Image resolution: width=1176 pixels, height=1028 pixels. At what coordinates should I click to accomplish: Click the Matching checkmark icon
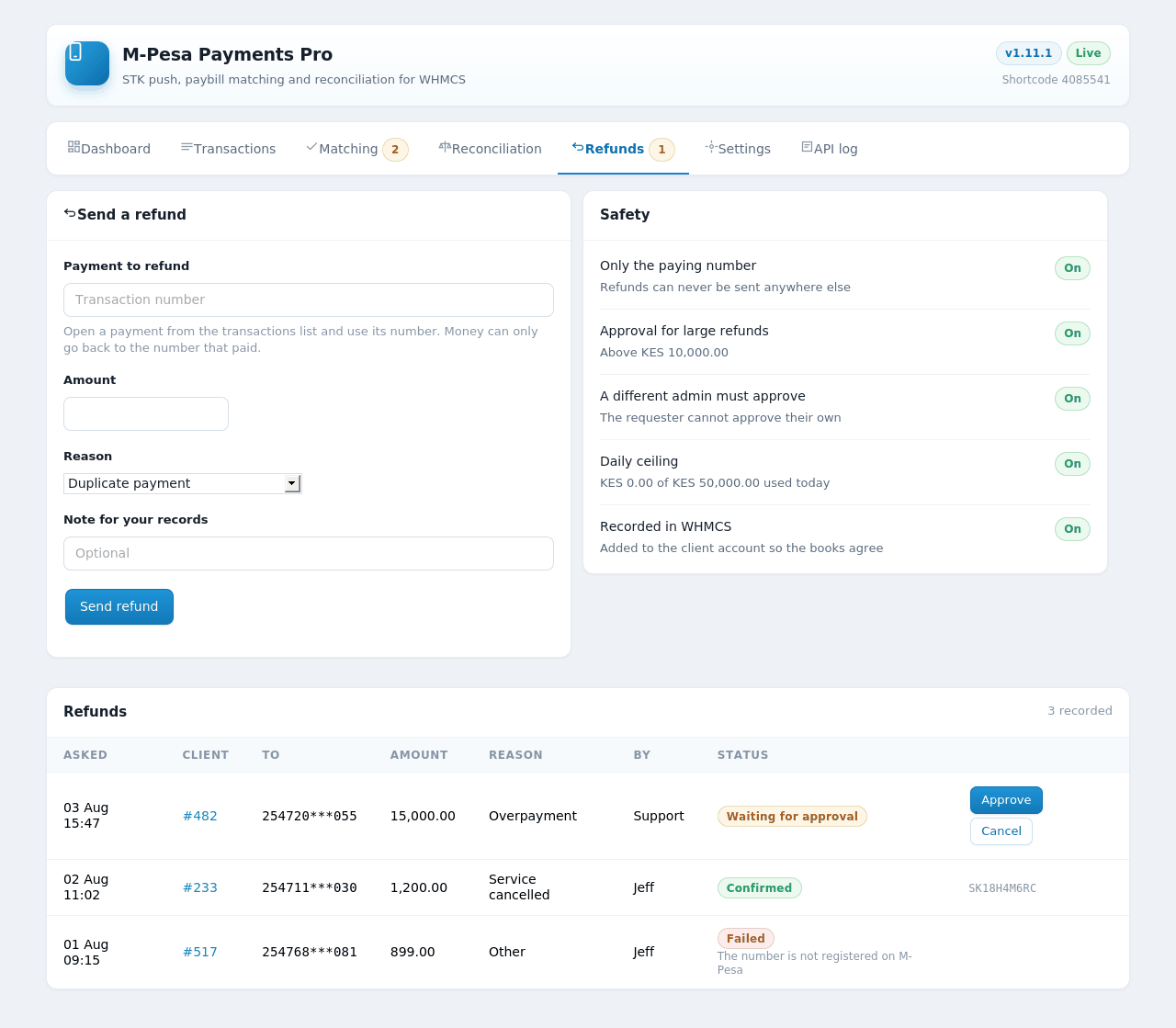(x=311, y=147)
